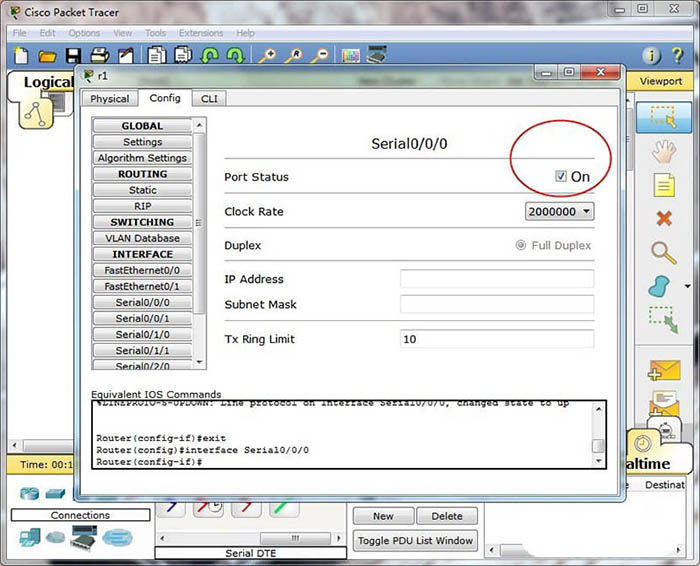Choose the Select tool in right panel
700x566 pixels.
point(663,117)
